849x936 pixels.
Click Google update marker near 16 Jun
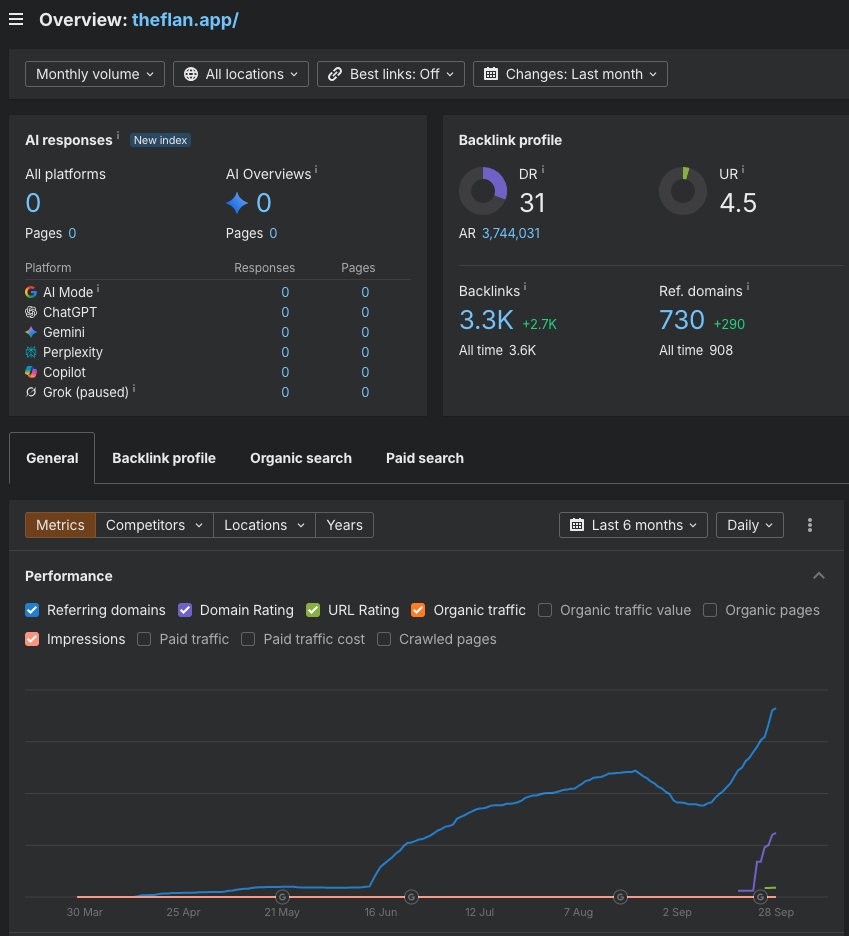(411, 897)
